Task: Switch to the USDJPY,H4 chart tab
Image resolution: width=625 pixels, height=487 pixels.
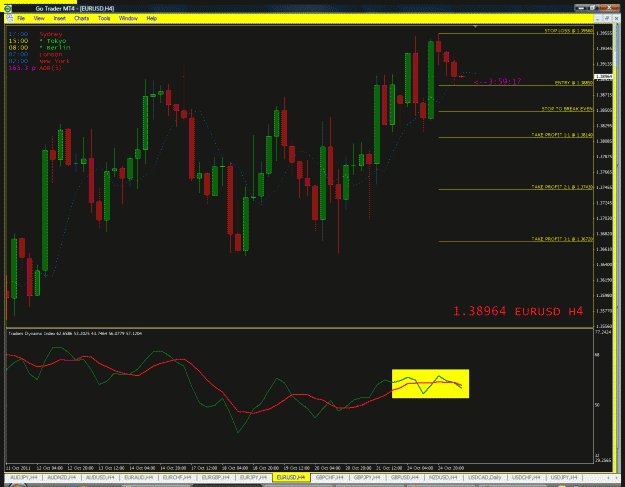Action: coord(564,477)
